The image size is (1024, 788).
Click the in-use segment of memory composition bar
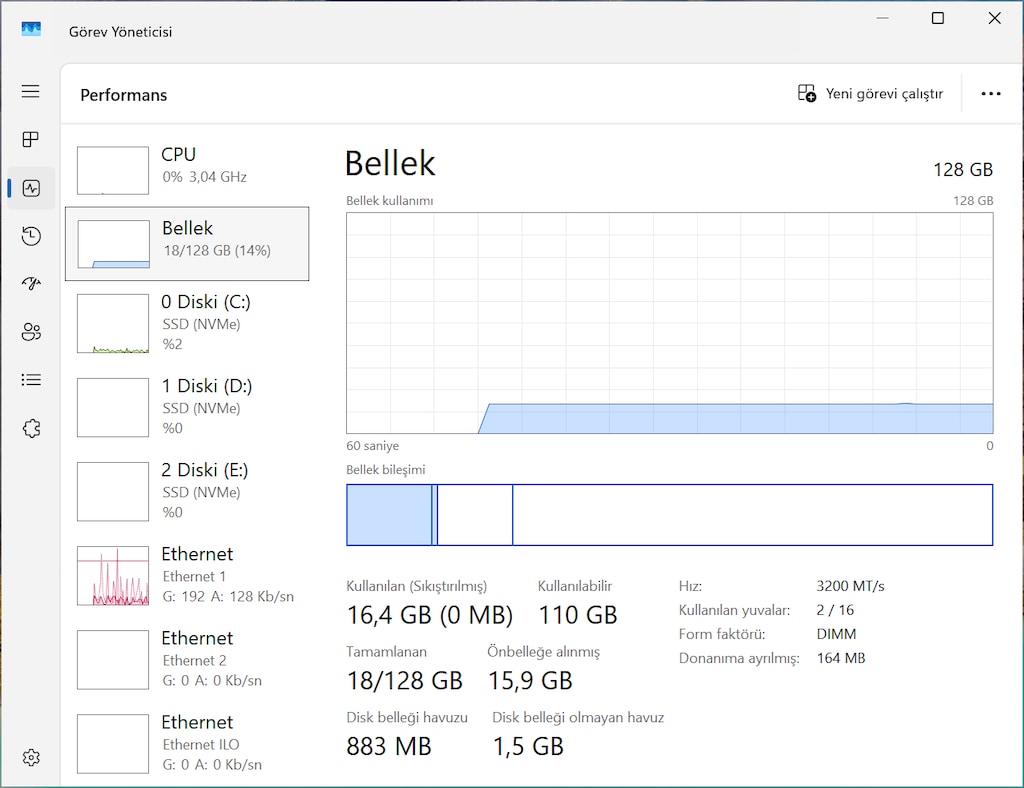pyautogui.click(x=389, y=514)
